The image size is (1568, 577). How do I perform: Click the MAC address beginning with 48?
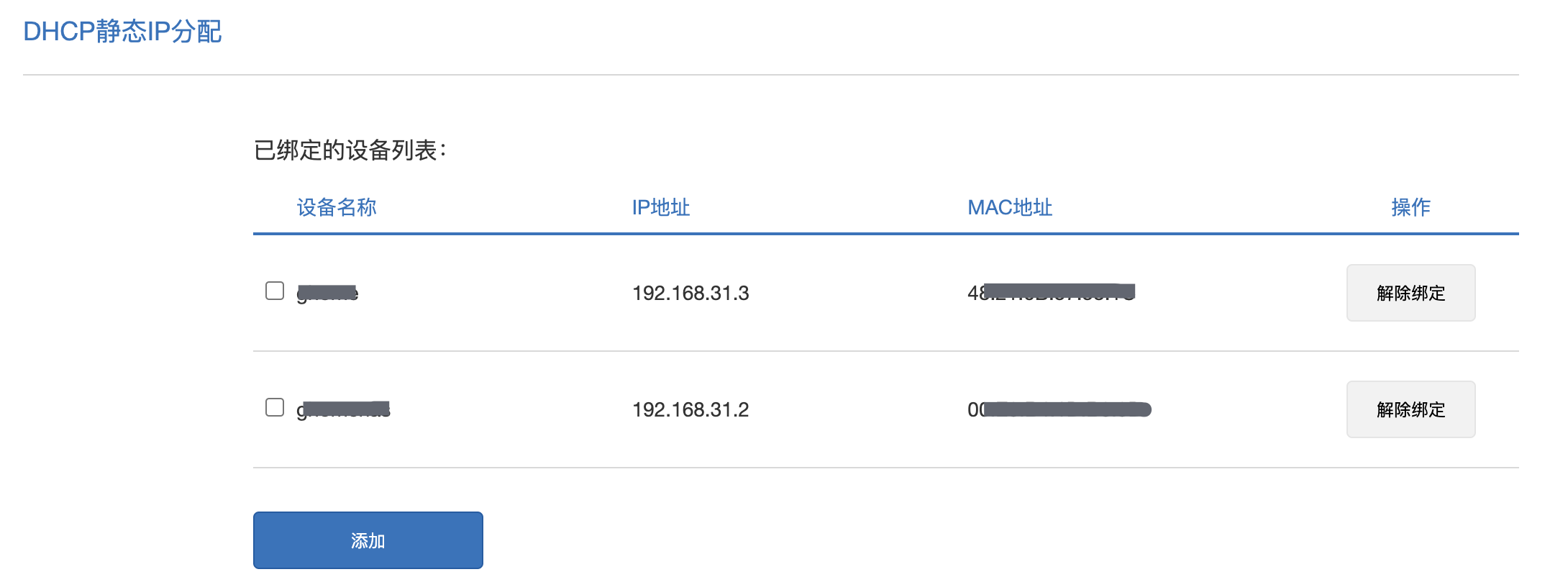pyautogui.click(x=1051, y=292)
